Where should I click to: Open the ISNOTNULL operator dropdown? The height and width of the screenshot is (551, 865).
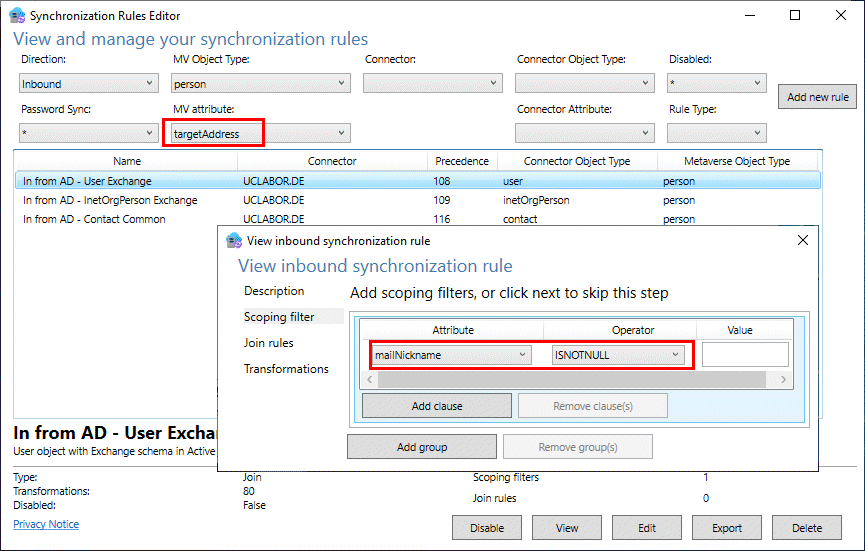click(x=618, y=355)
